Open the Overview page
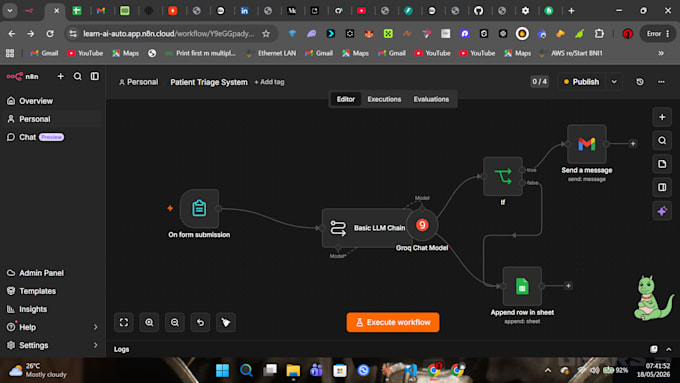This screenshot has width=680, height=383. pos(52,101)
